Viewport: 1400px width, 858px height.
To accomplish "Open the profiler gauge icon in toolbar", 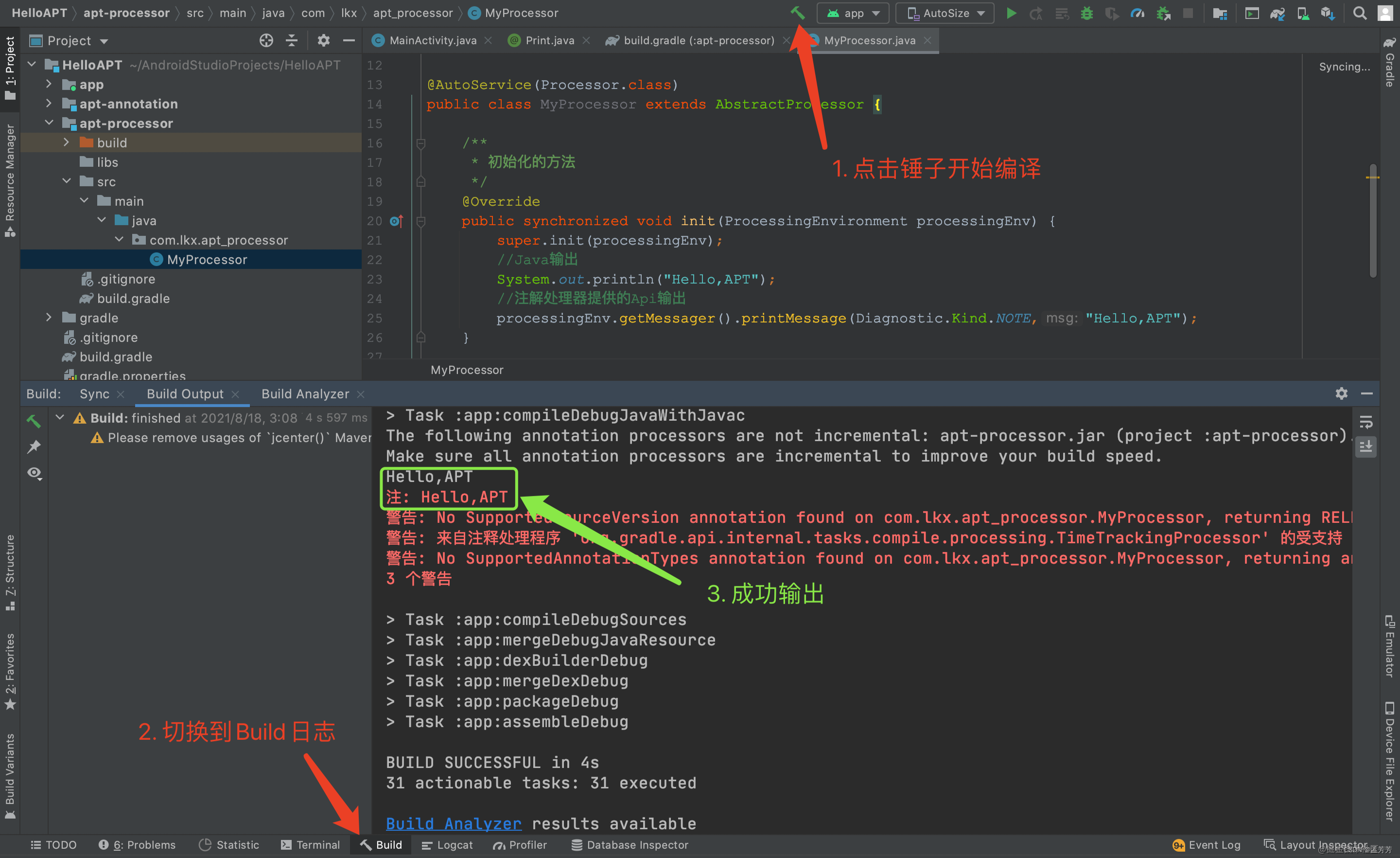I will [x=1137, y=13].
